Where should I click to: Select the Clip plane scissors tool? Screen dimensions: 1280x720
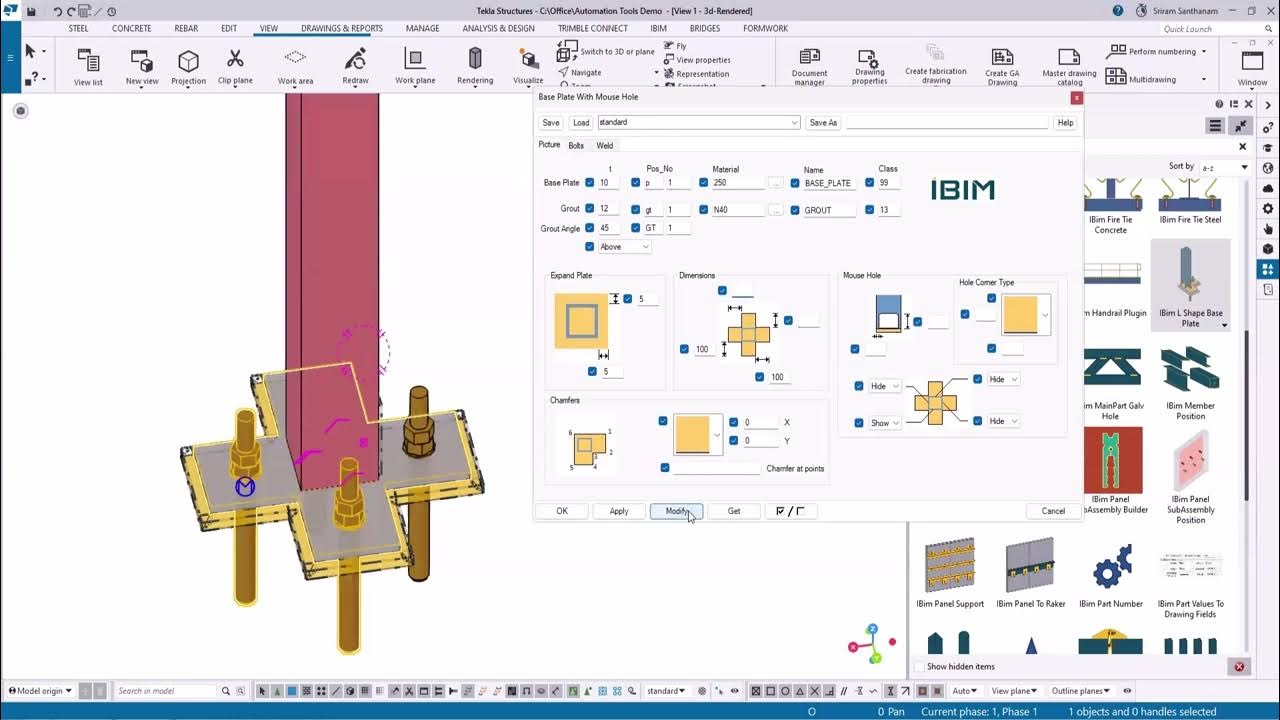[x=235, y=67]
